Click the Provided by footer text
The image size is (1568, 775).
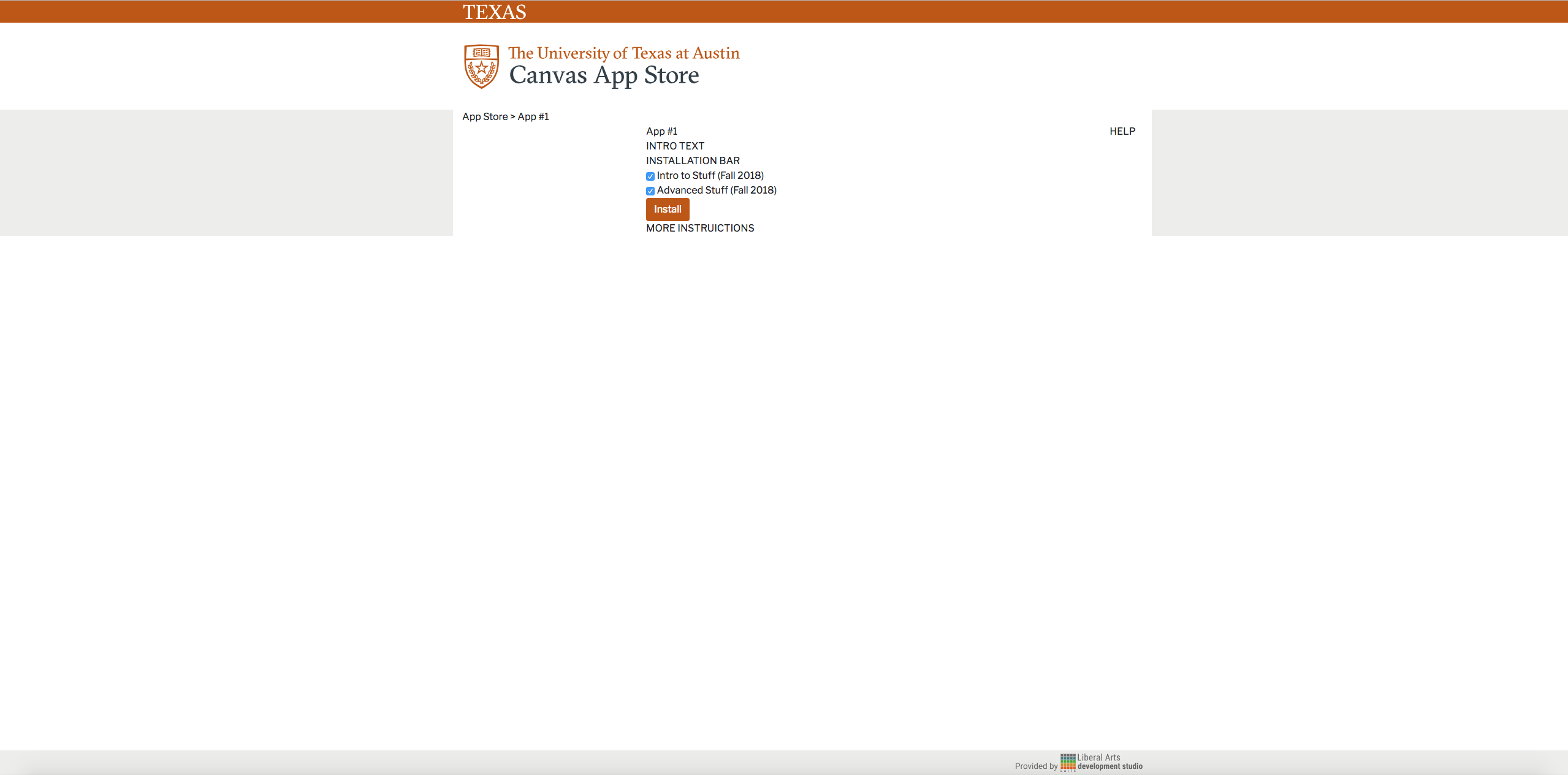[1036, 766]
